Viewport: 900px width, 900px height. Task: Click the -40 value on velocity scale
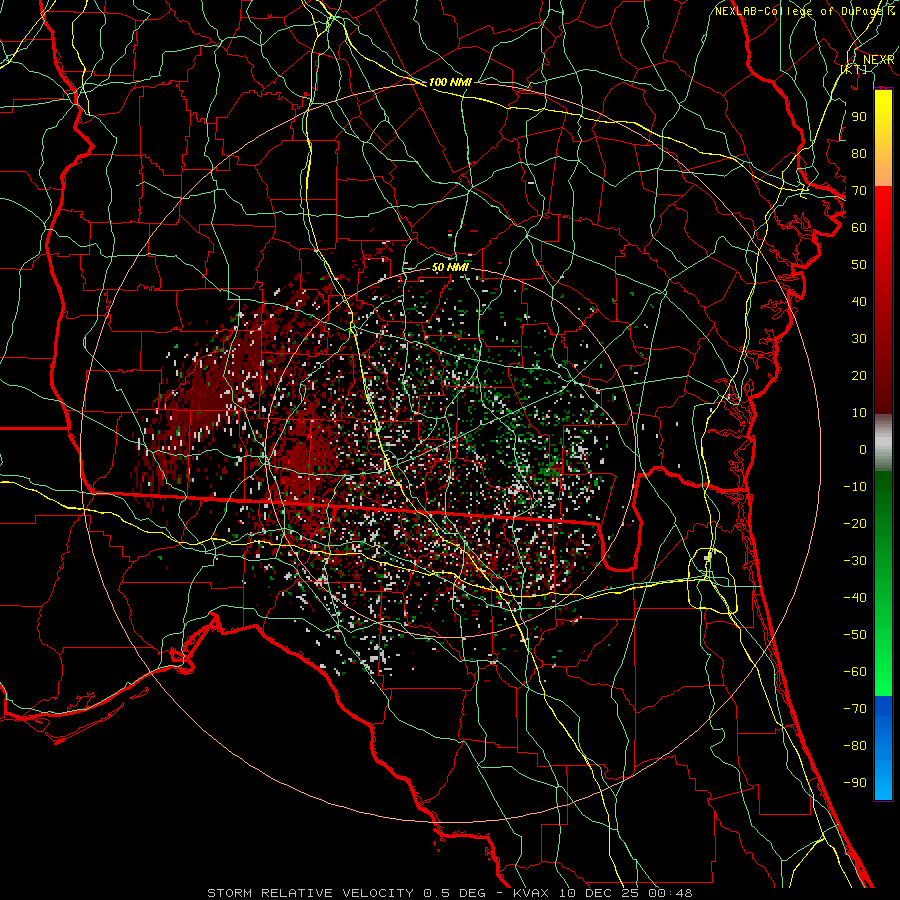(x=855, y=598)
